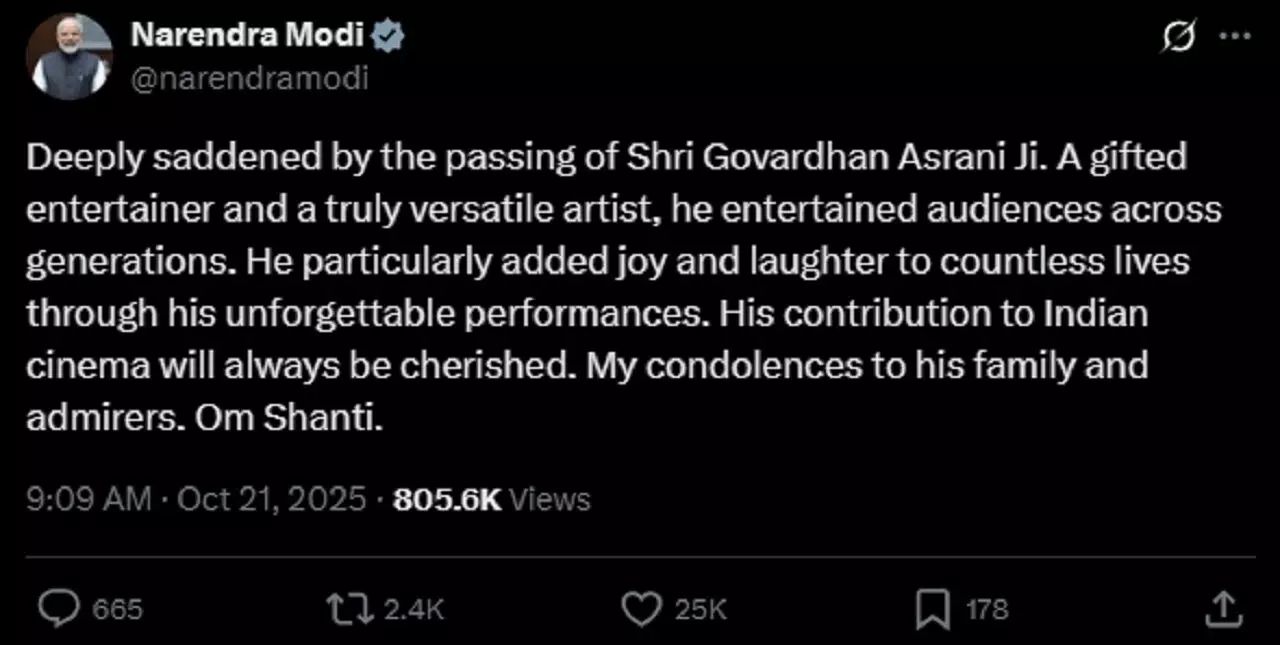Open the three-dot More options menu
This screenshot has width=1280, height=645.
click(x=1236, y=37)
